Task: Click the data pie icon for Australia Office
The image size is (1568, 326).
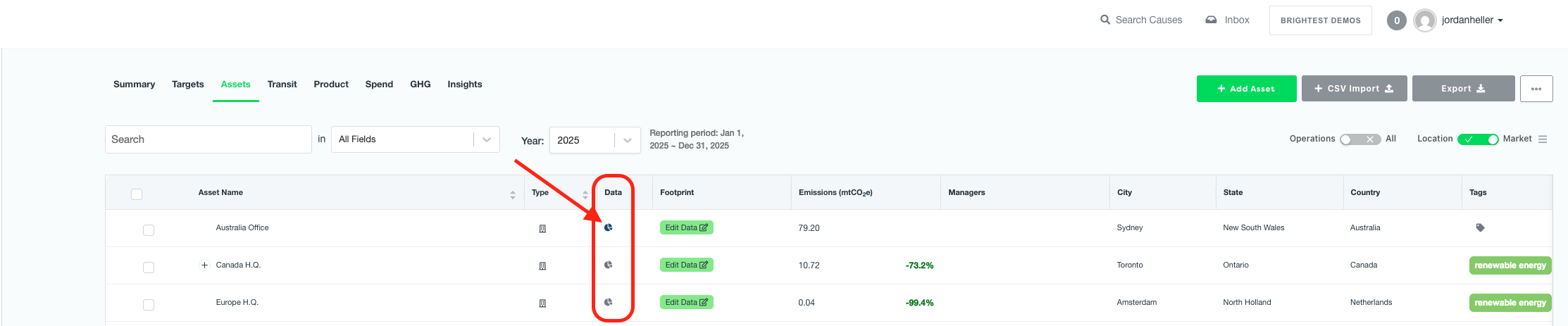Action: click(x=609, y=227)
